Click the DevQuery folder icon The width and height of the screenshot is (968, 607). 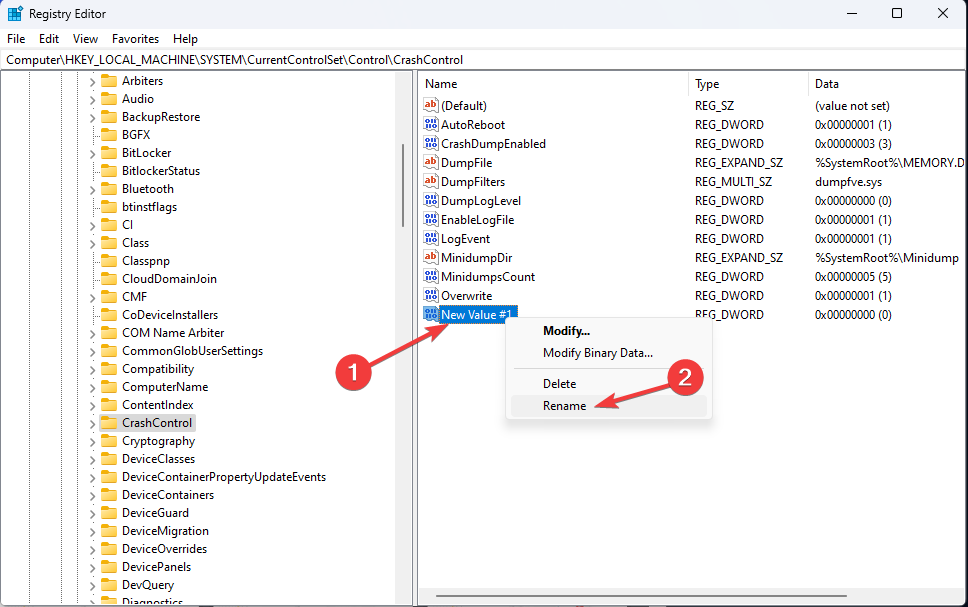pos(109,585)
